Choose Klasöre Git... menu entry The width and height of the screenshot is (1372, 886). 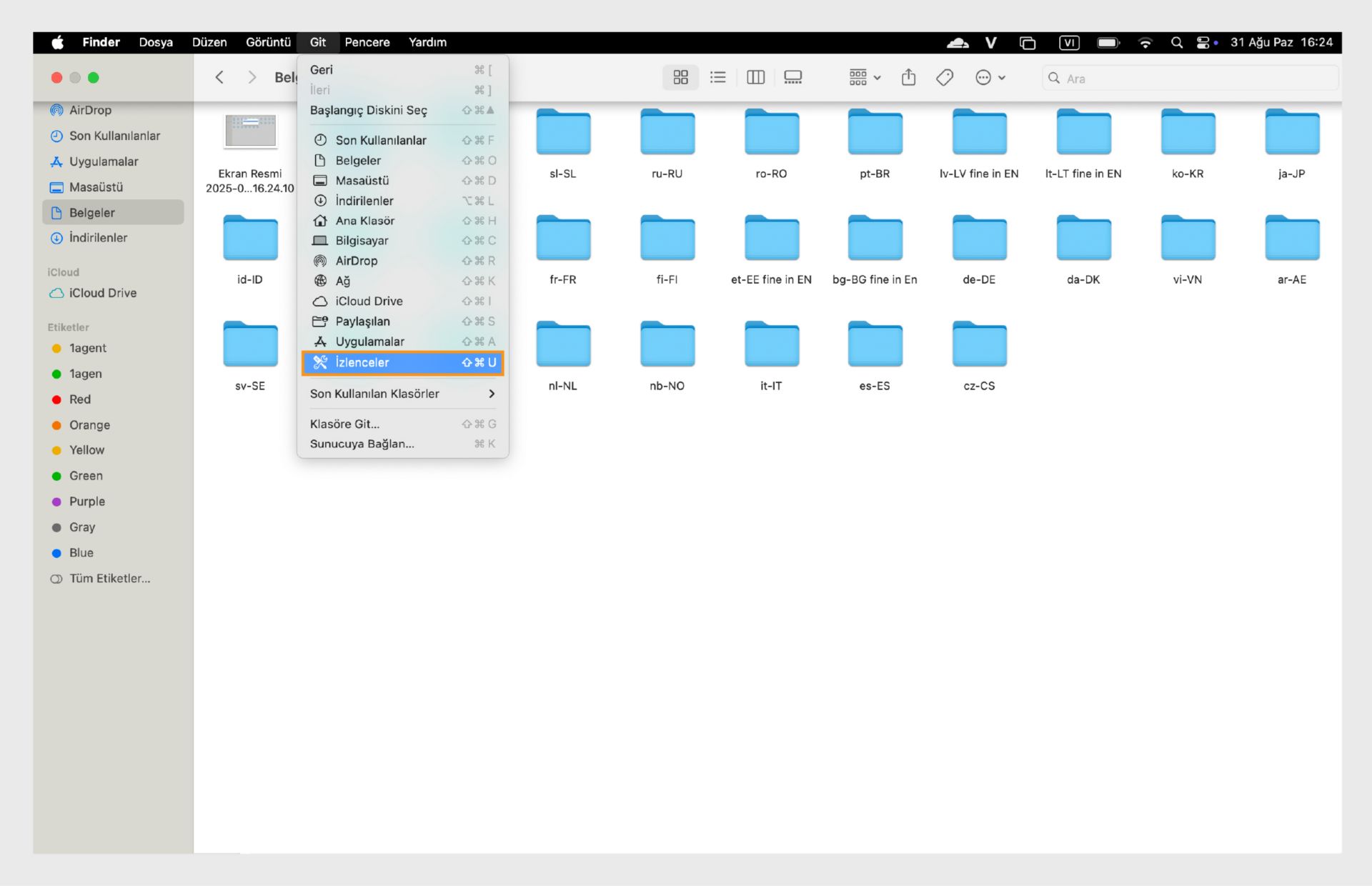tap(345, 424)
